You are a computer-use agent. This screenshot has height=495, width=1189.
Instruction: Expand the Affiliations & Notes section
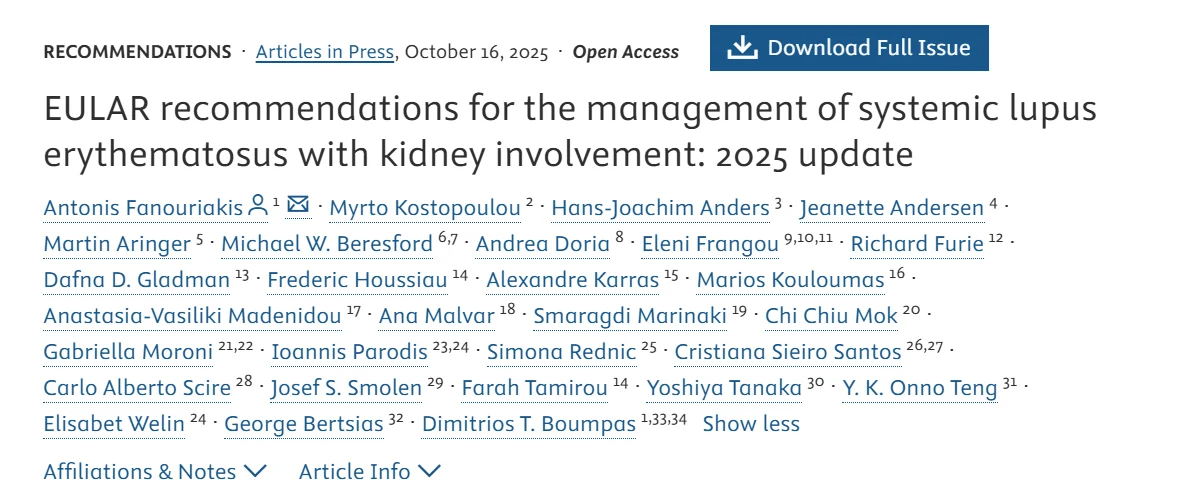coord(155,471)
